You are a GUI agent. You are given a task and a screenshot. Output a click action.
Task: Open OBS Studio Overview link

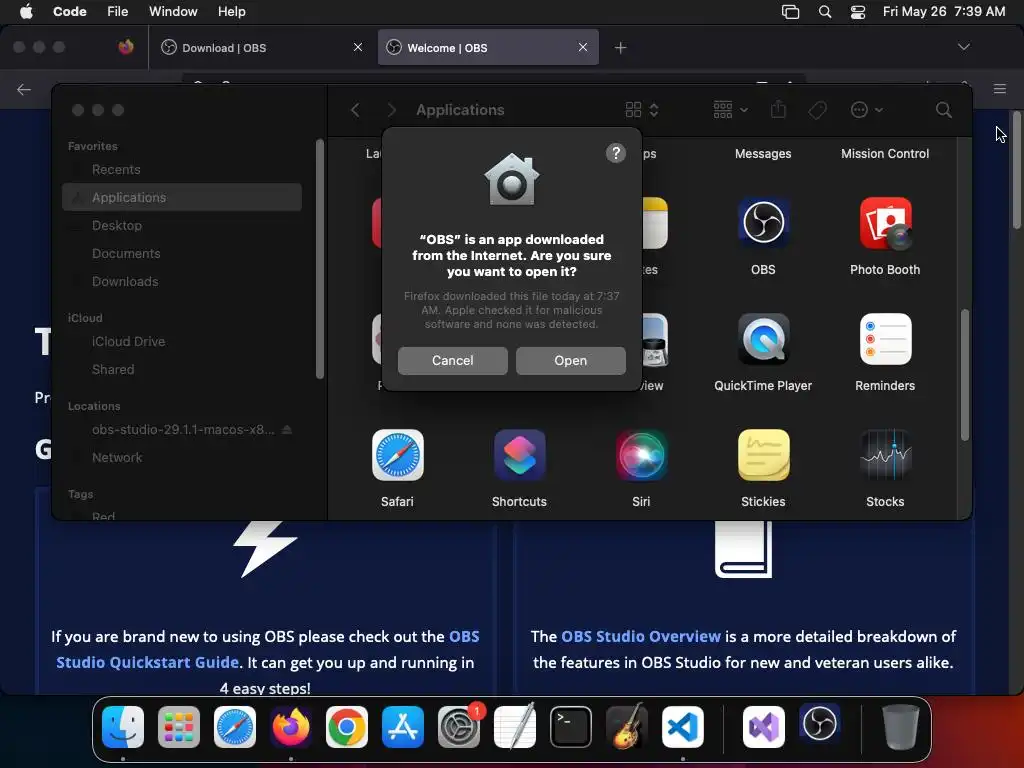(641, 636)
